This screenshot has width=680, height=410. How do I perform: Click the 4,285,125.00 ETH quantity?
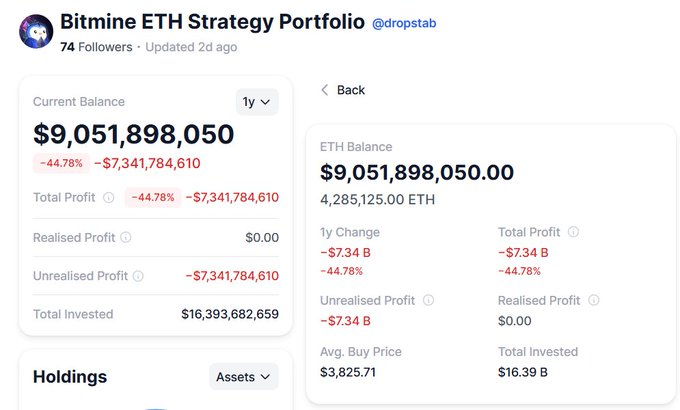(x=377, y=199)
